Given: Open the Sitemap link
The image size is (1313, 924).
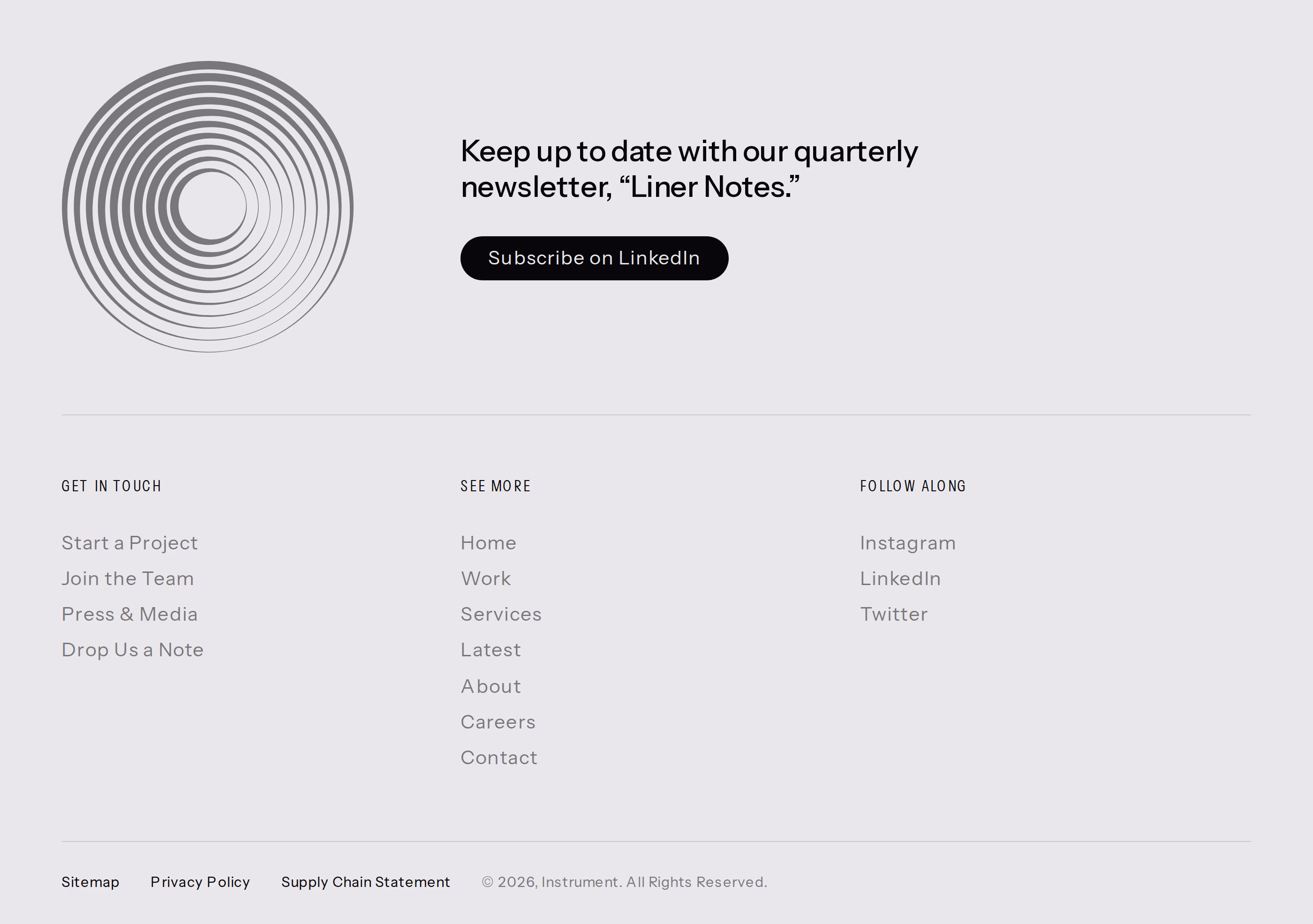Looking at the screenshot, I should [91, 882].
